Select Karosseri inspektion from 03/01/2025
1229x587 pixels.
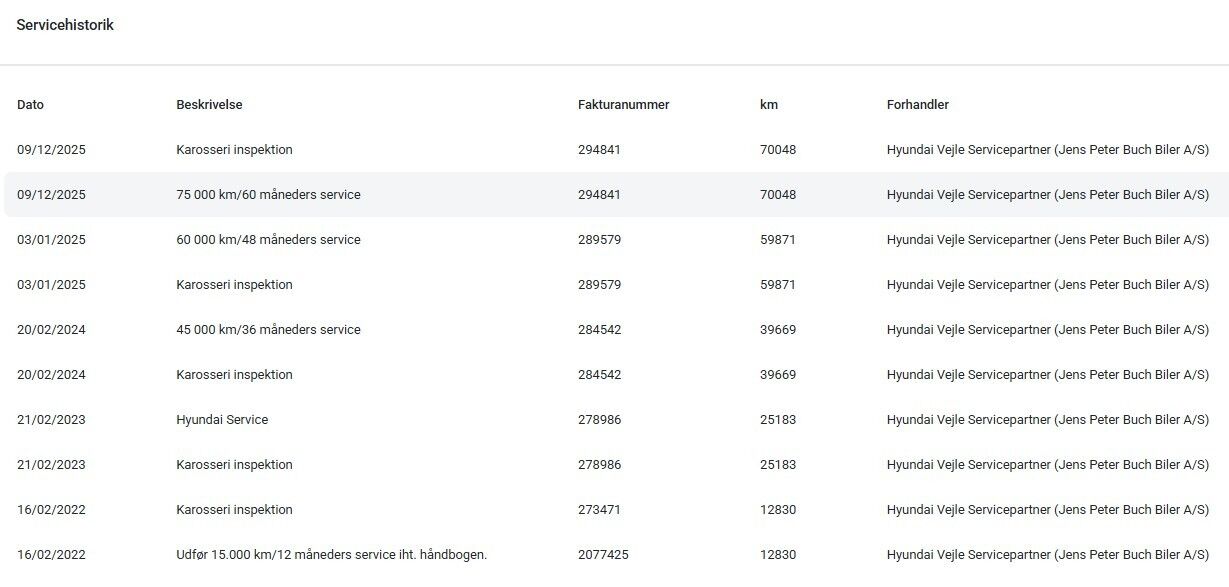[x=234, y=285]
